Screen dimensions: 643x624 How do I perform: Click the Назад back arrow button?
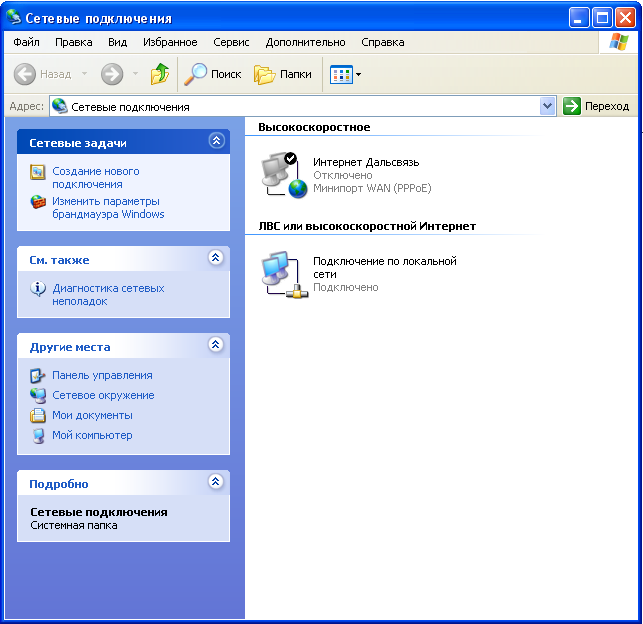pyautogui.click(x=43, y=74)
